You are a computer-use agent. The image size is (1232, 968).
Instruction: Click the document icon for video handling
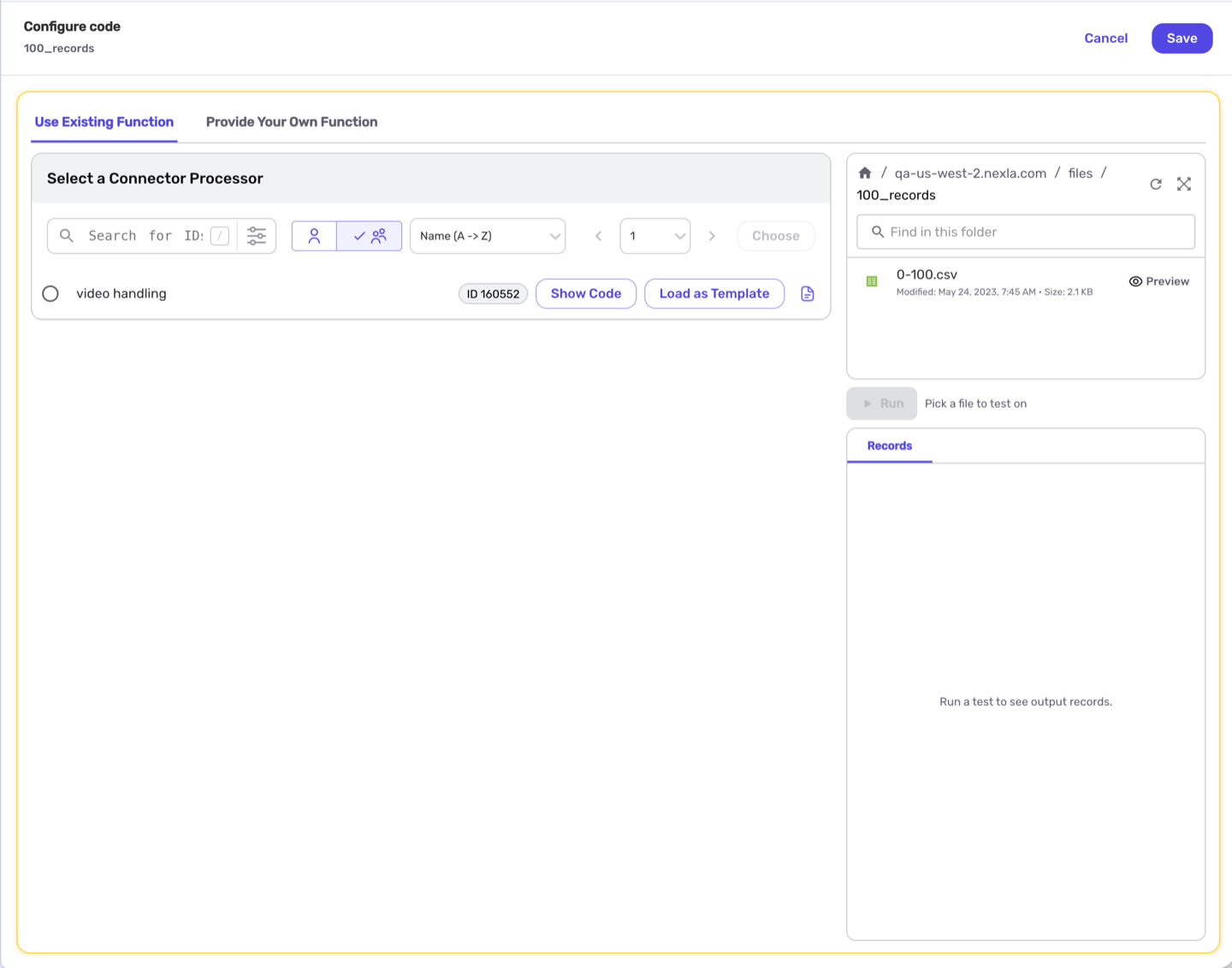808,293
